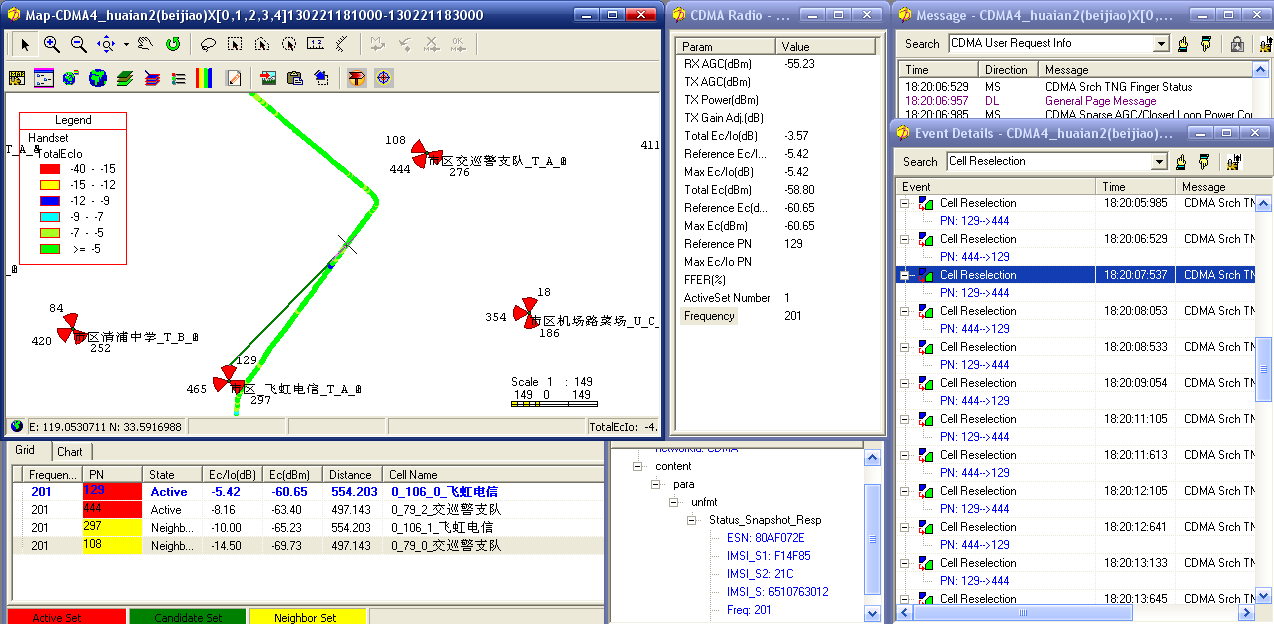Collapse the Cell Reselection event at 18:20:06:529
The height and width of the screenshot is (624, 1274).
coord(905,239)
